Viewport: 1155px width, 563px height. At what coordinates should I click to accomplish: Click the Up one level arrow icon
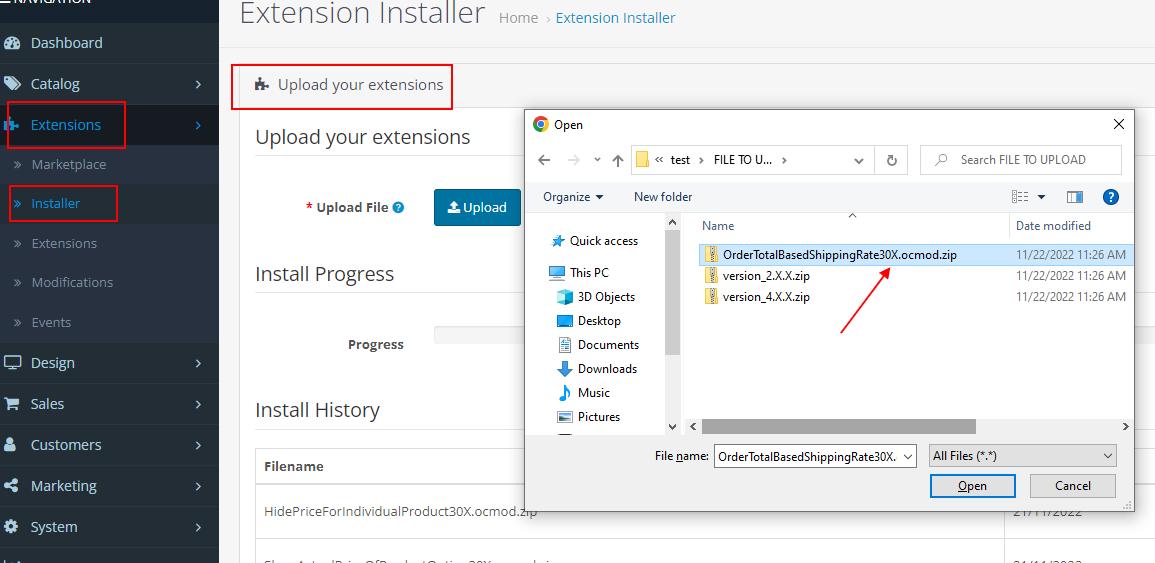point(618,160)
